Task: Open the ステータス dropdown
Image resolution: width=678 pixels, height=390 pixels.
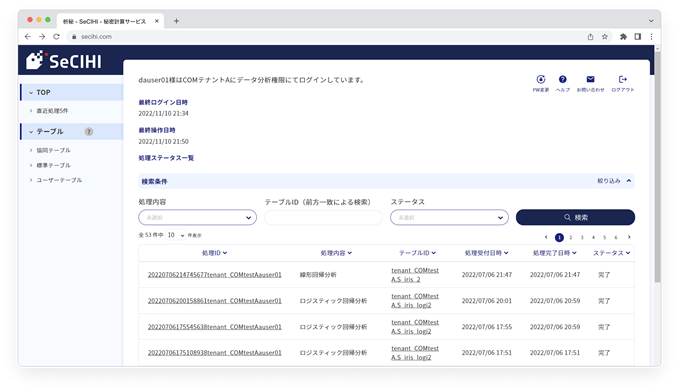Action: point(449,217)
